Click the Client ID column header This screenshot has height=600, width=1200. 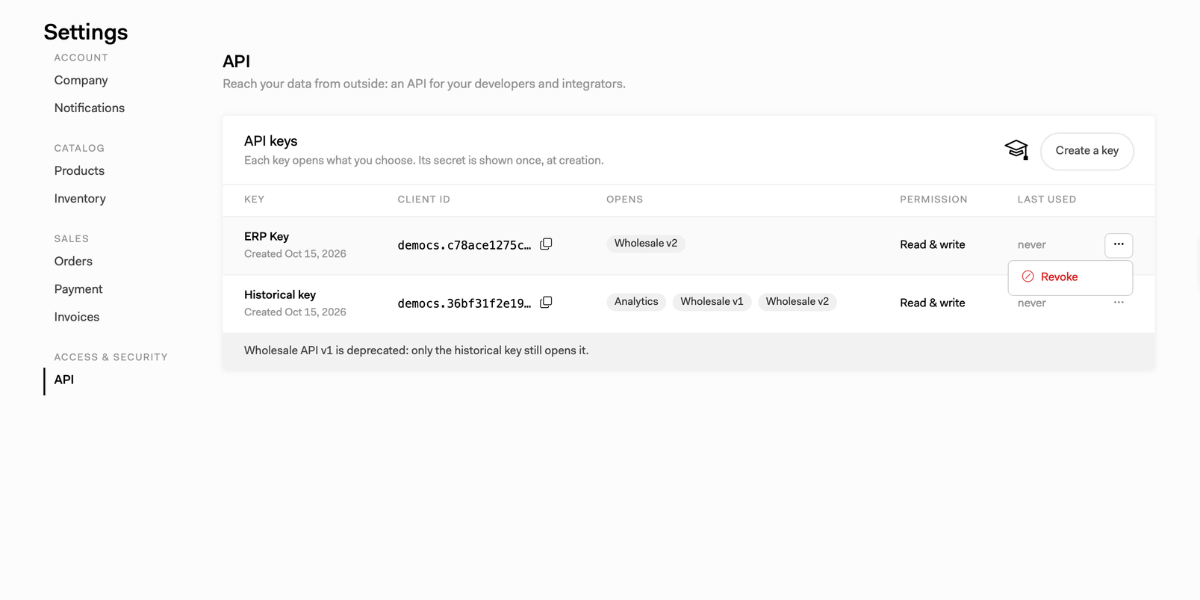click(x=424, y=200)
